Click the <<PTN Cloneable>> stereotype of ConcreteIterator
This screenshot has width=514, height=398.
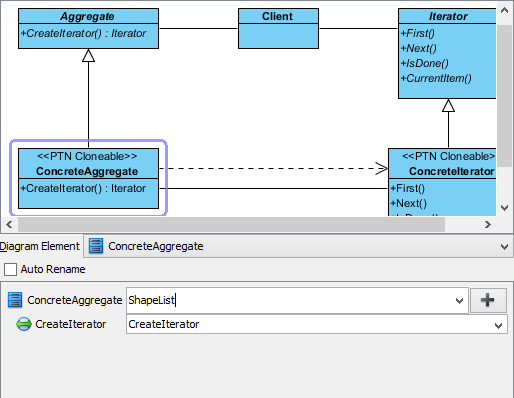448,156
